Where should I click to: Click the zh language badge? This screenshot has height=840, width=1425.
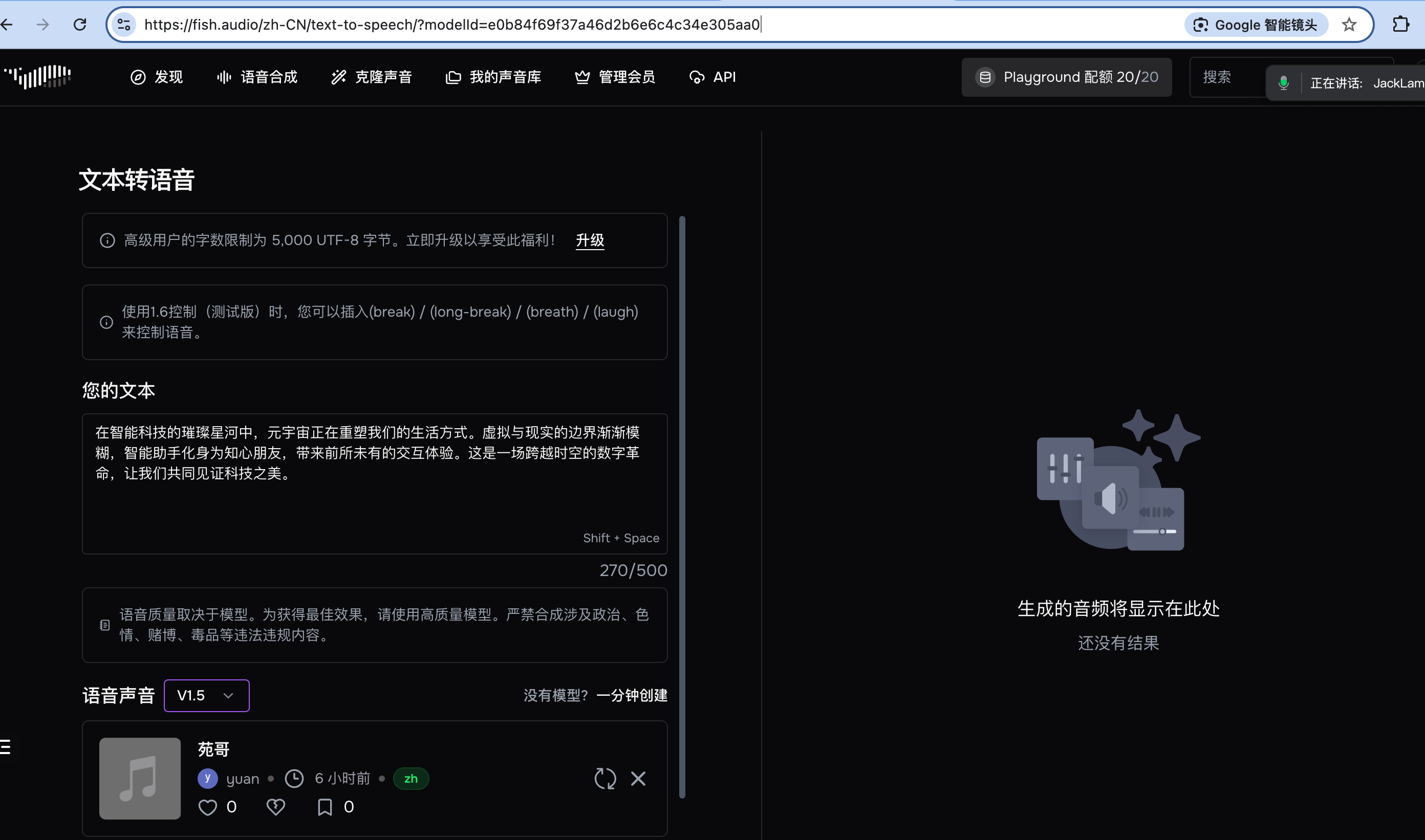click(411, 778)
